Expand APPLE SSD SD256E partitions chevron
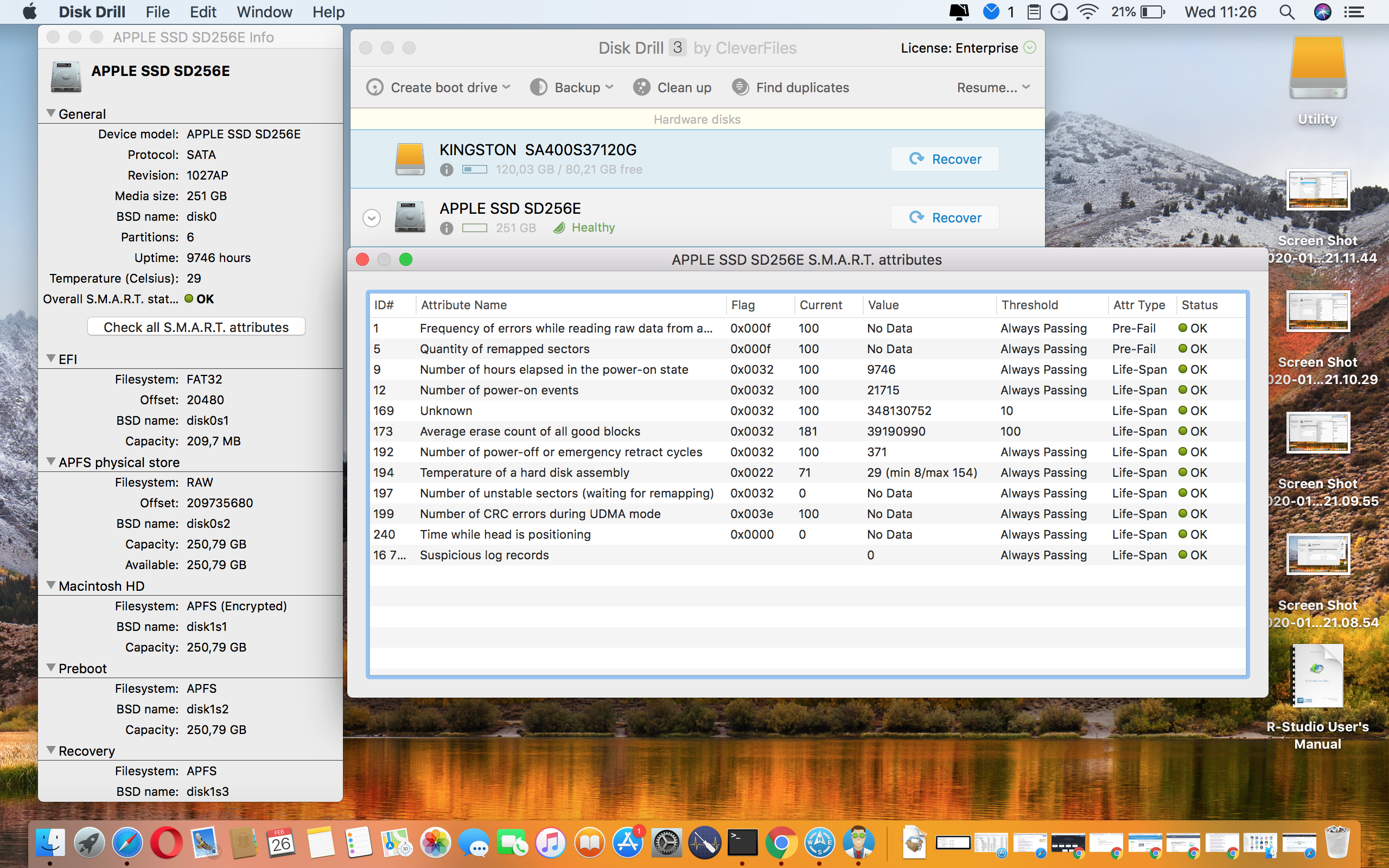Viewport: 1389px width, 868px height. point(372,218)
